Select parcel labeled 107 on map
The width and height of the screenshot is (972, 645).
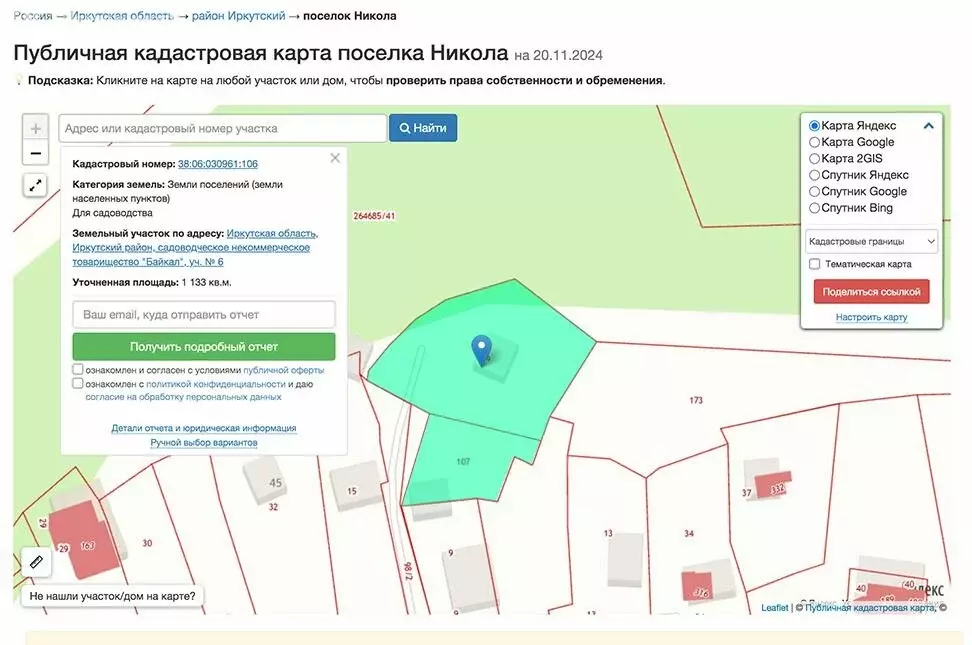point(463,461)
